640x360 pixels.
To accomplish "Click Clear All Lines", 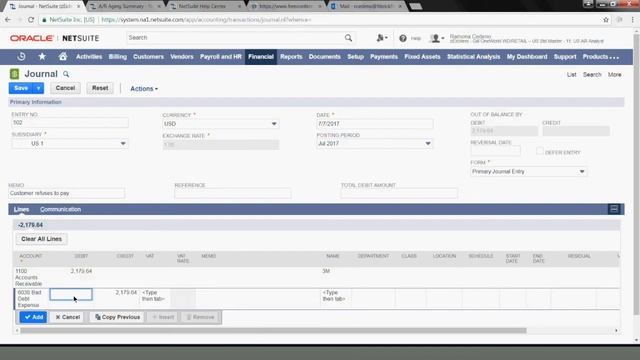I will point(41,239).
